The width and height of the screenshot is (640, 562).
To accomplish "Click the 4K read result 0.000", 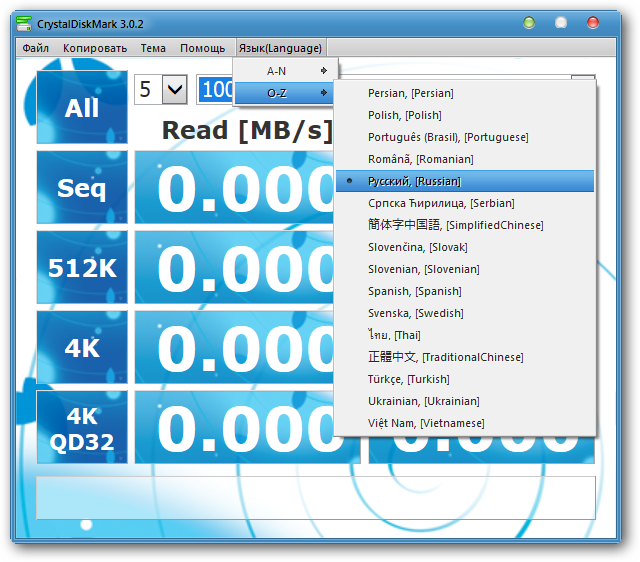I will (x=234, y=347).
